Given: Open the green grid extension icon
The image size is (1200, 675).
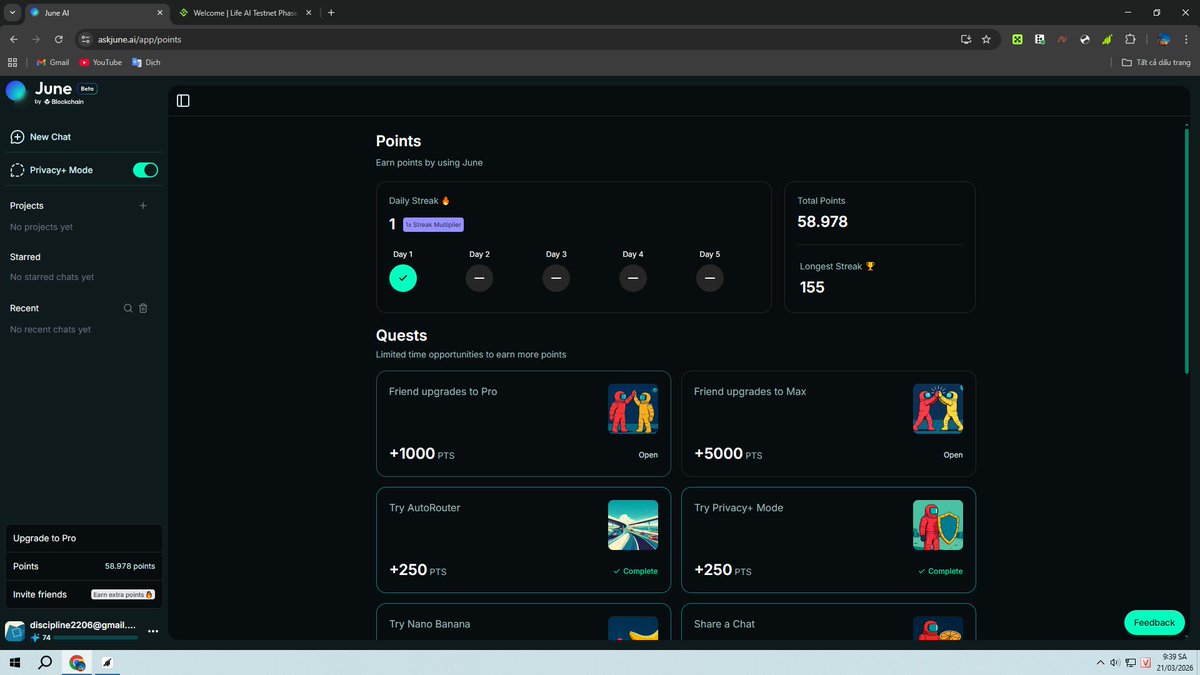Looking at the screenshot, I should point(1017,39).
